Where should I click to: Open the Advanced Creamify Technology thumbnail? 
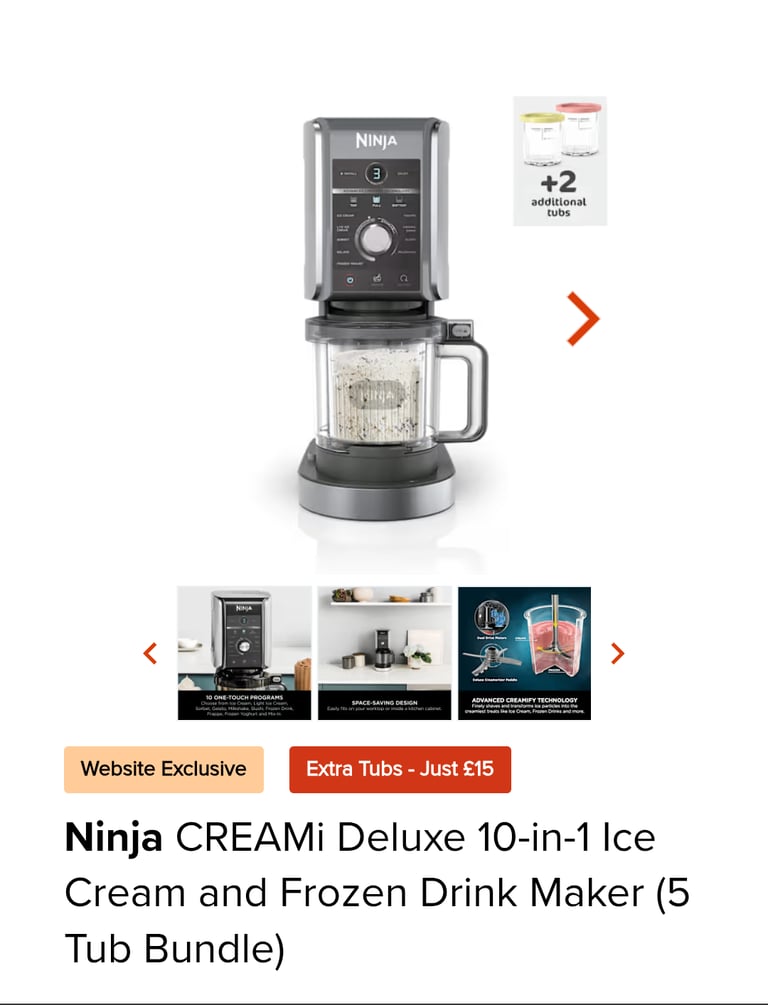524,653
